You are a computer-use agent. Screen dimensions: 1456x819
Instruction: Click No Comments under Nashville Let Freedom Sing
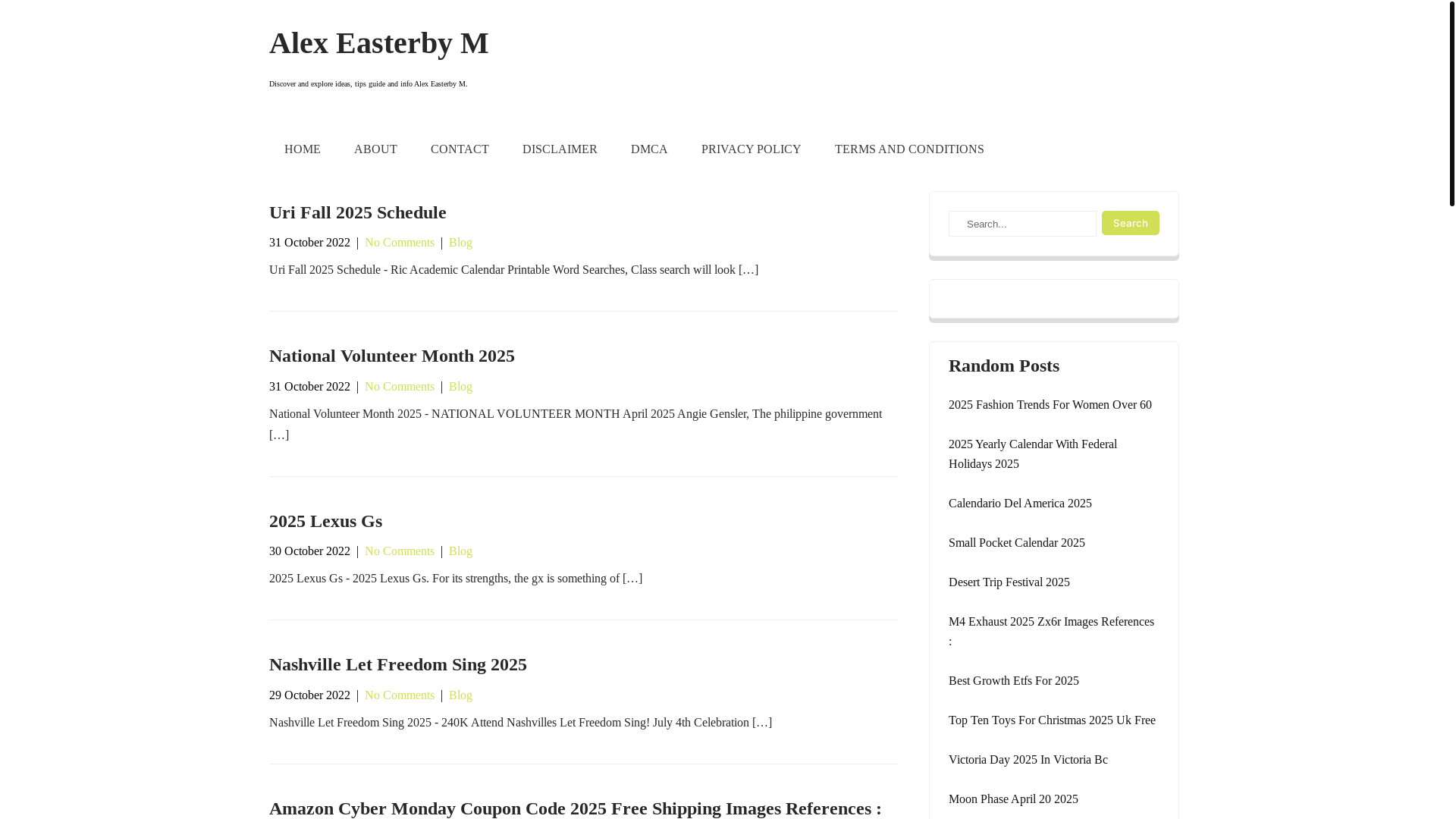[400, 695]
